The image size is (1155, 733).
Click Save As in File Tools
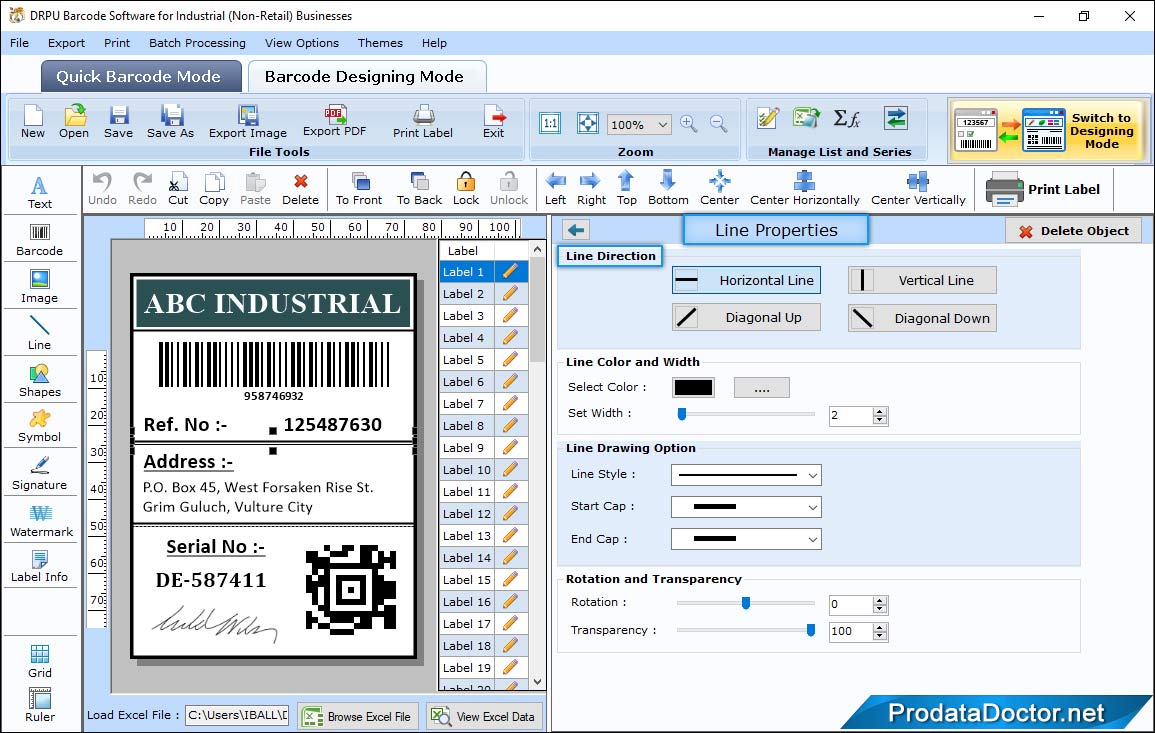tap(171, 122)
